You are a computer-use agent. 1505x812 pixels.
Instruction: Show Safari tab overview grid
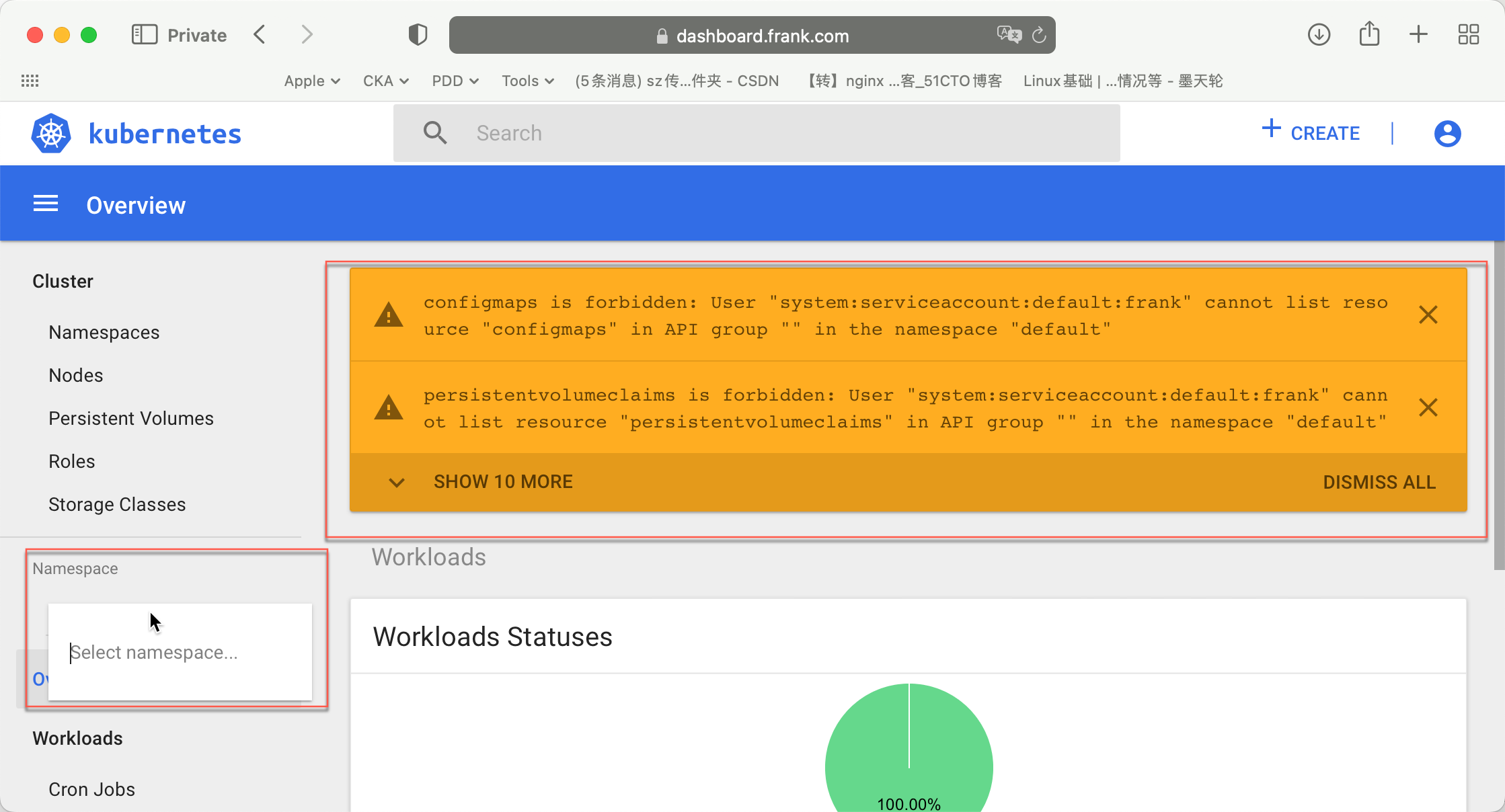pos(1468,34)
